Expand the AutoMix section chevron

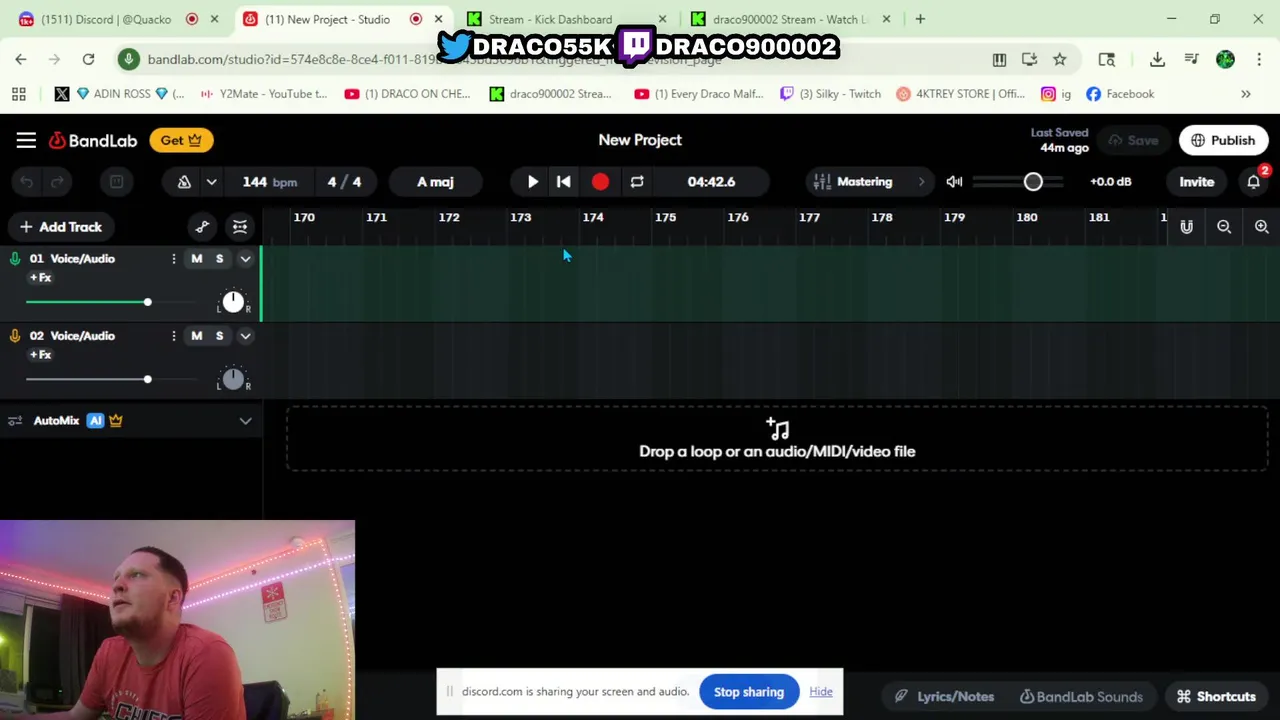click(245, 421)
